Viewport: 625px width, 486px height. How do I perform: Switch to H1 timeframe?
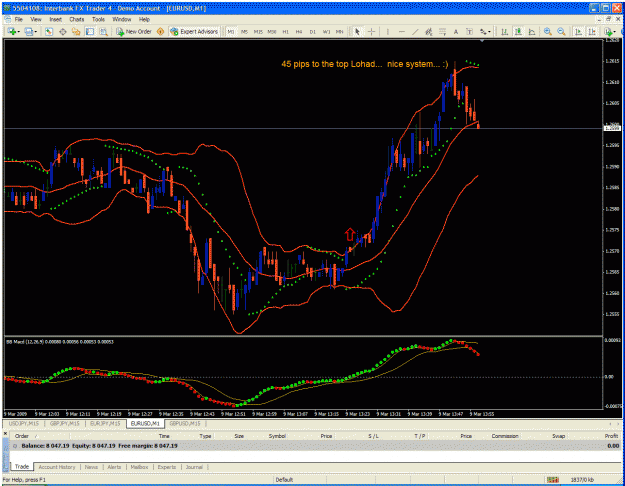(285, 31)
